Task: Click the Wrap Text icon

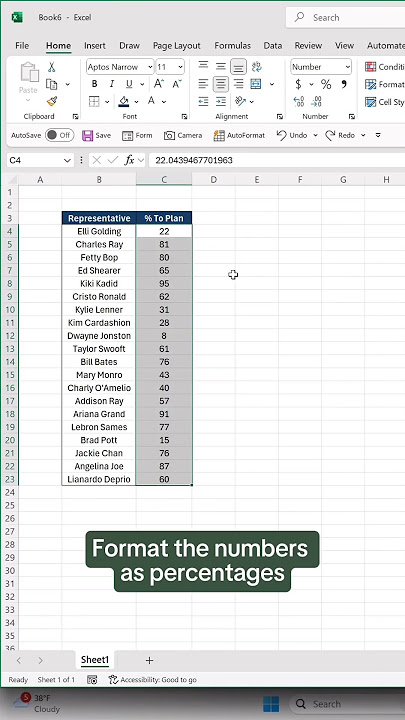Action: 256,67
